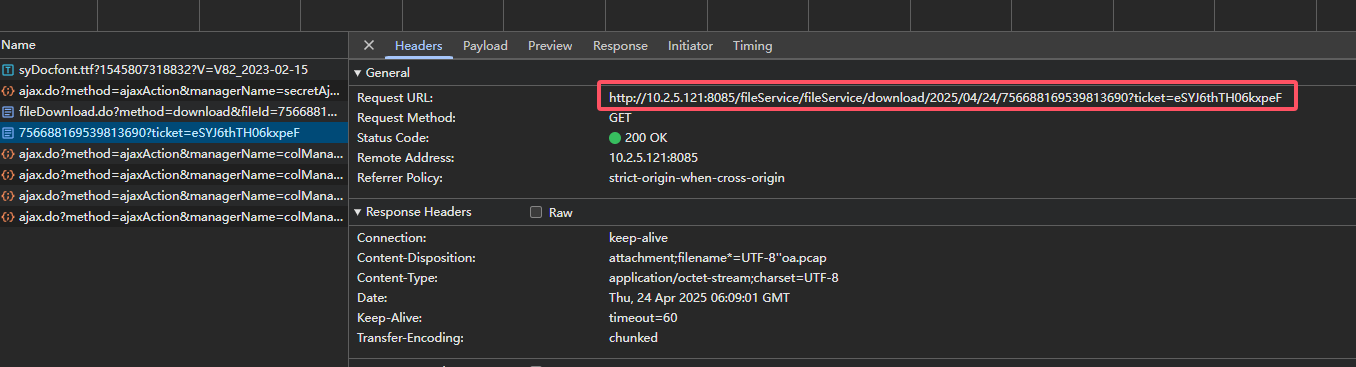1356x367 pixels.
Task: Open the Payload tab
Action: point(485,46)
